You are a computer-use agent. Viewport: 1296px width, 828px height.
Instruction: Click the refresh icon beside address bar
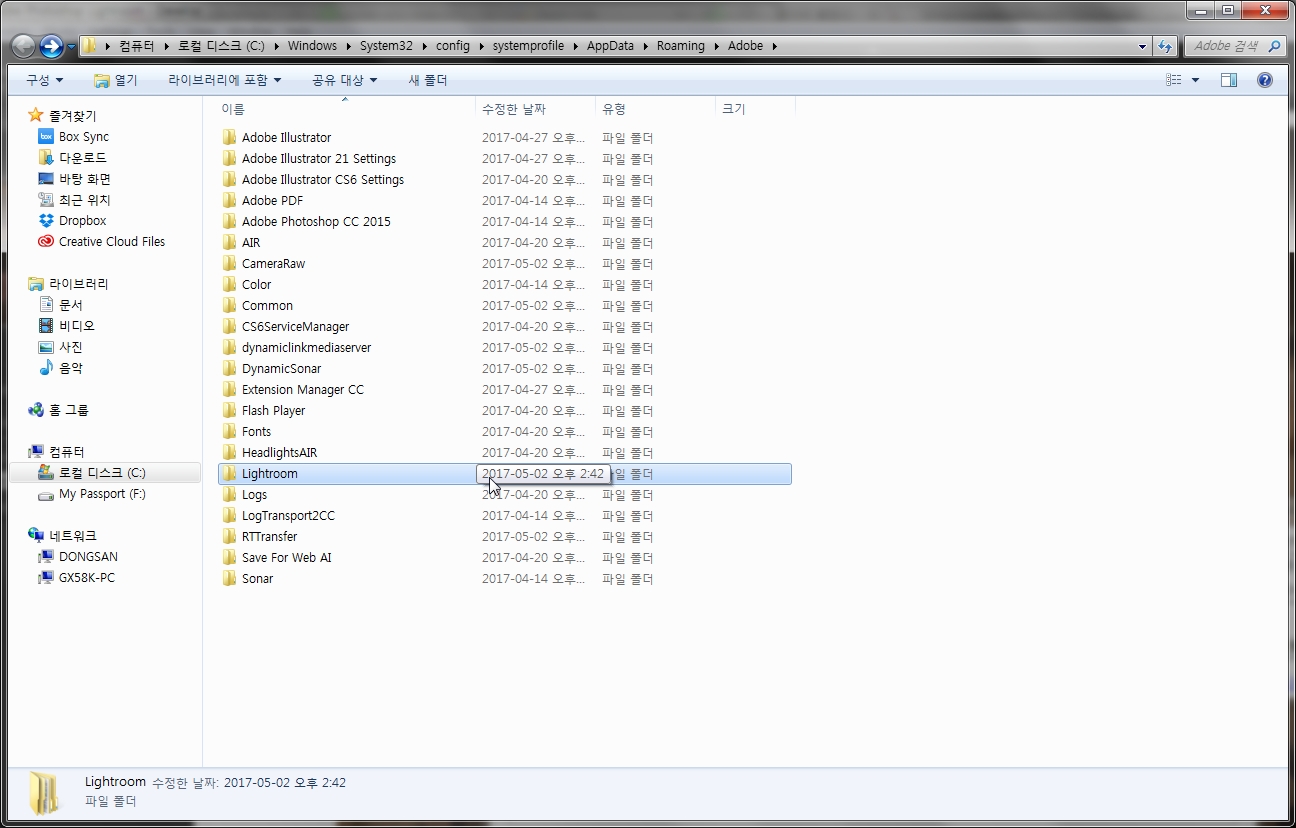click(x=1165, y=46)
